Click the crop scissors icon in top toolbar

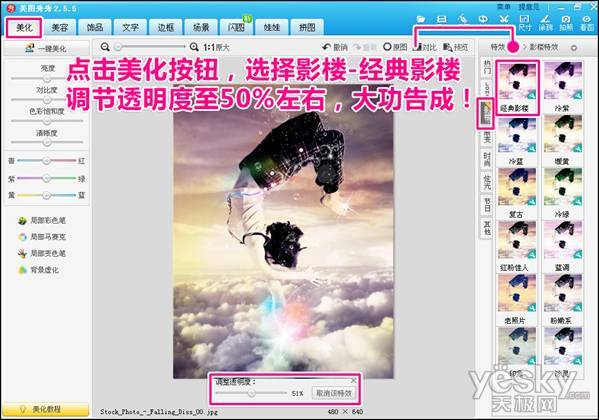504,19
